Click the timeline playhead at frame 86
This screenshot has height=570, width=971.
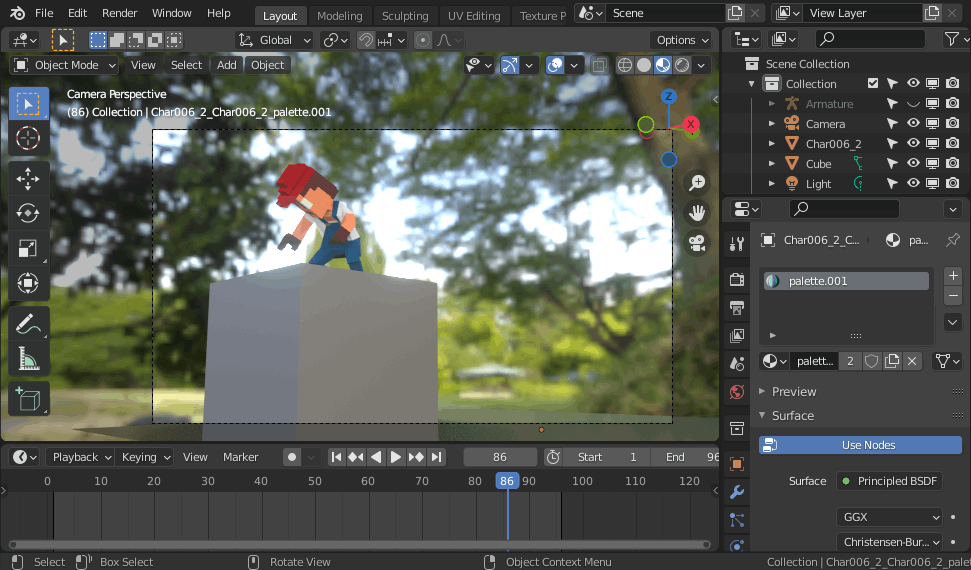coord(507,481)
